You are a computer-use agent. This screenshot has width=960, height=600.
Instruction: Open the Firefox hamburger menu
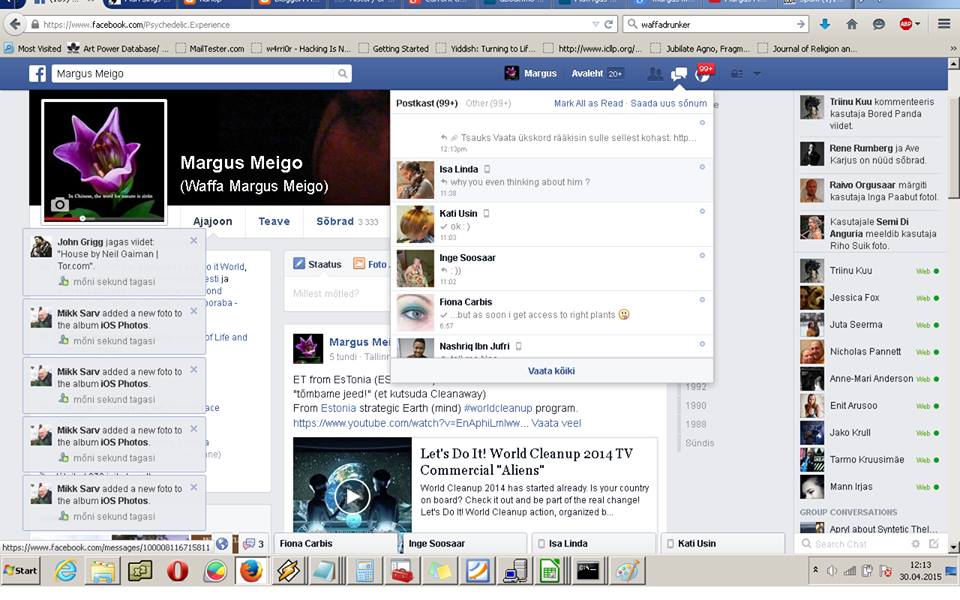click(944, 24)
